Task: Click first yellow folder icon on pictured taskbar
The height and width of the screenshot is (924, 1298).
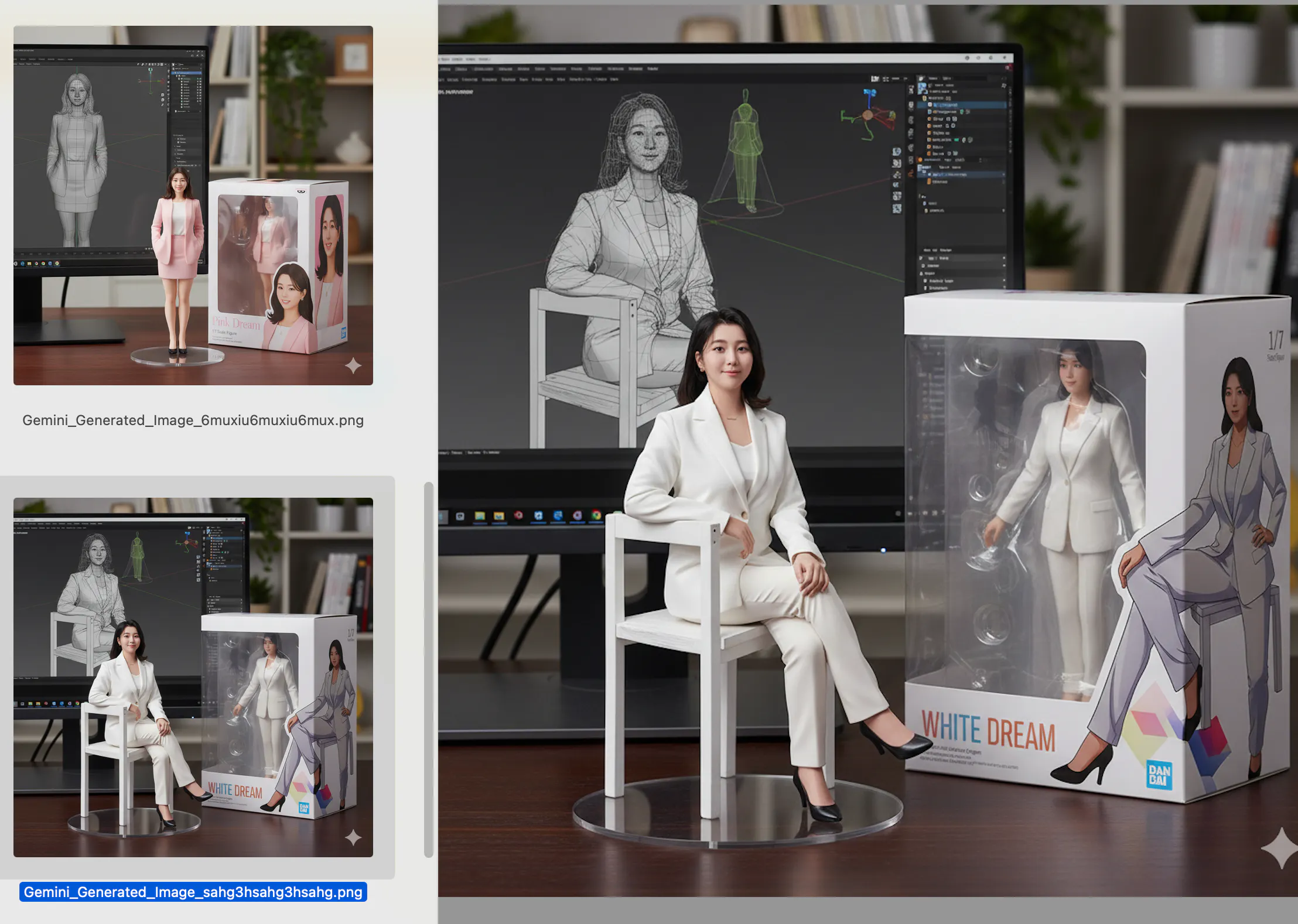Action: (480, 516)
